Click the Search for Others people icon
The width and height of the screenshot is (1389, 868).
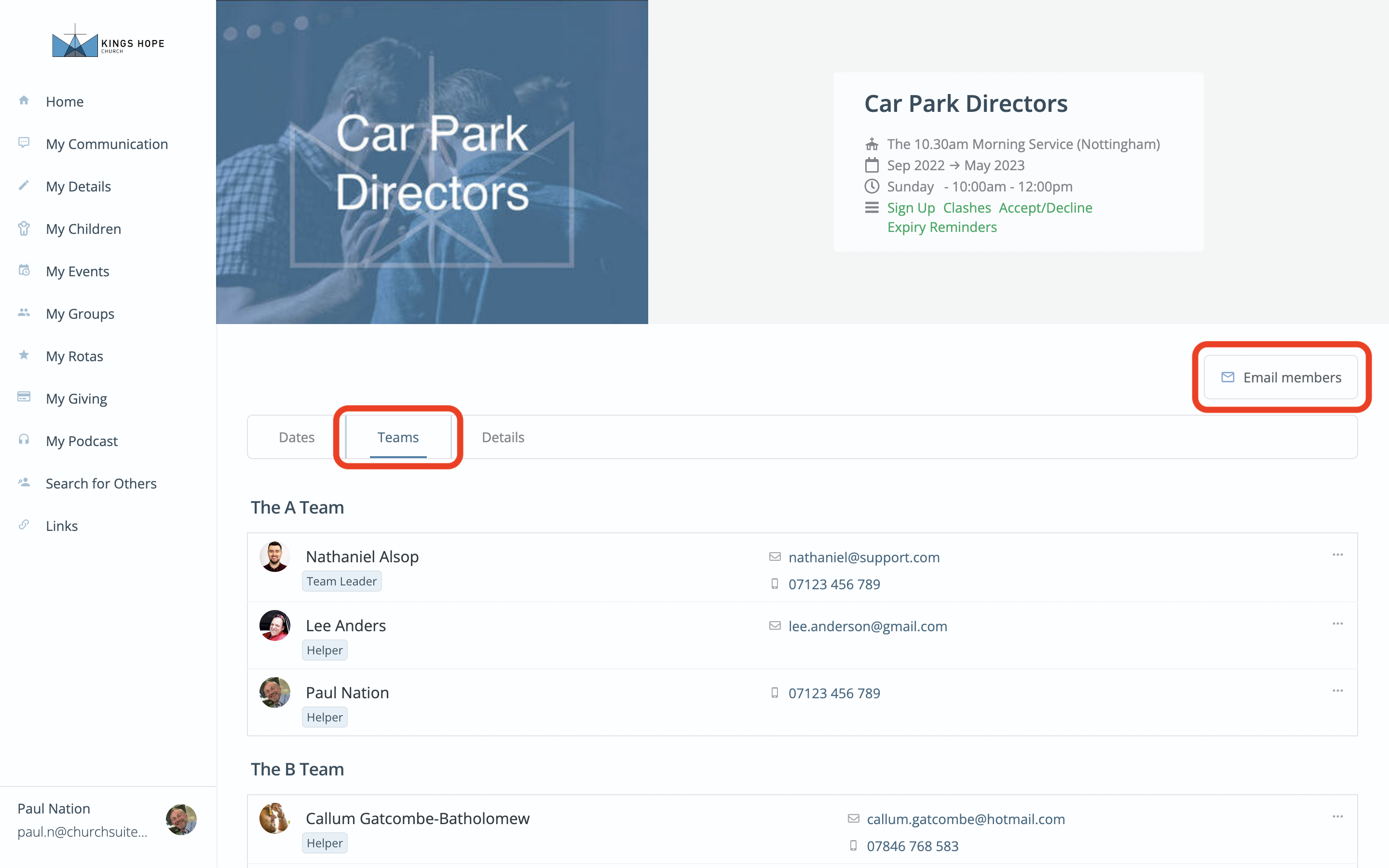click(x=24, y=483)
